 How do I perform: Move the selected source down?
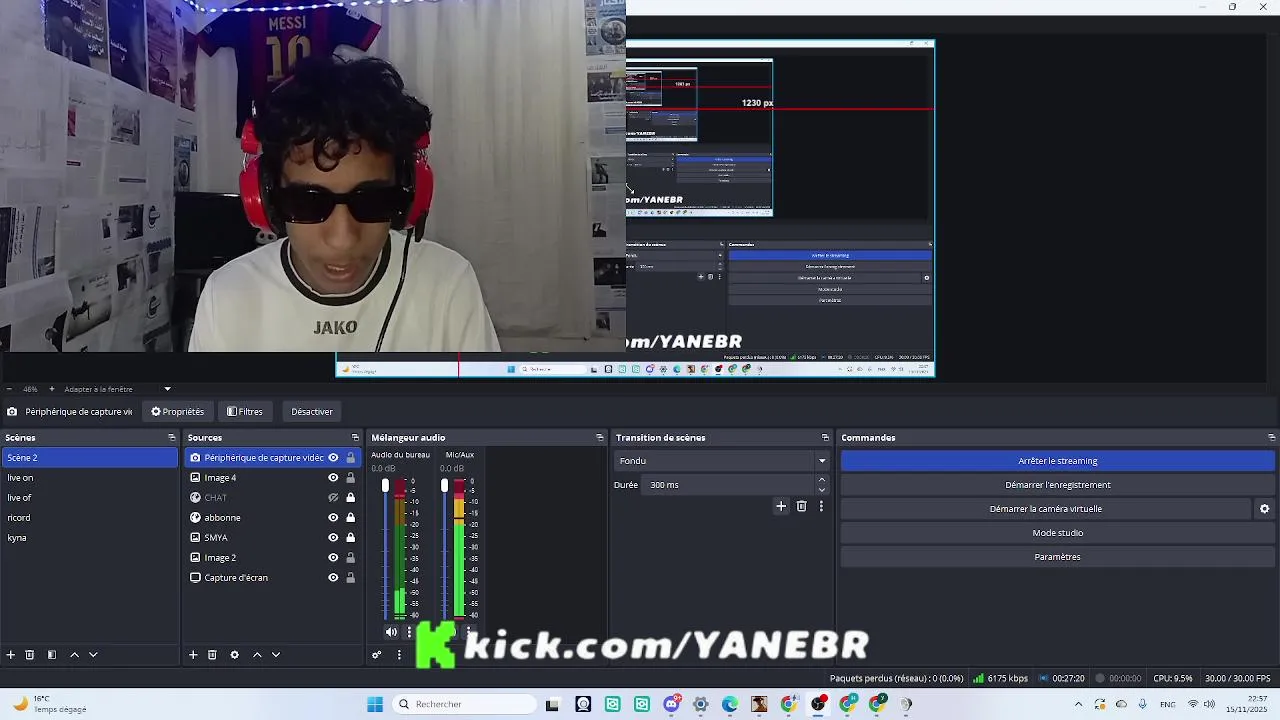click(x=276, y=655)
